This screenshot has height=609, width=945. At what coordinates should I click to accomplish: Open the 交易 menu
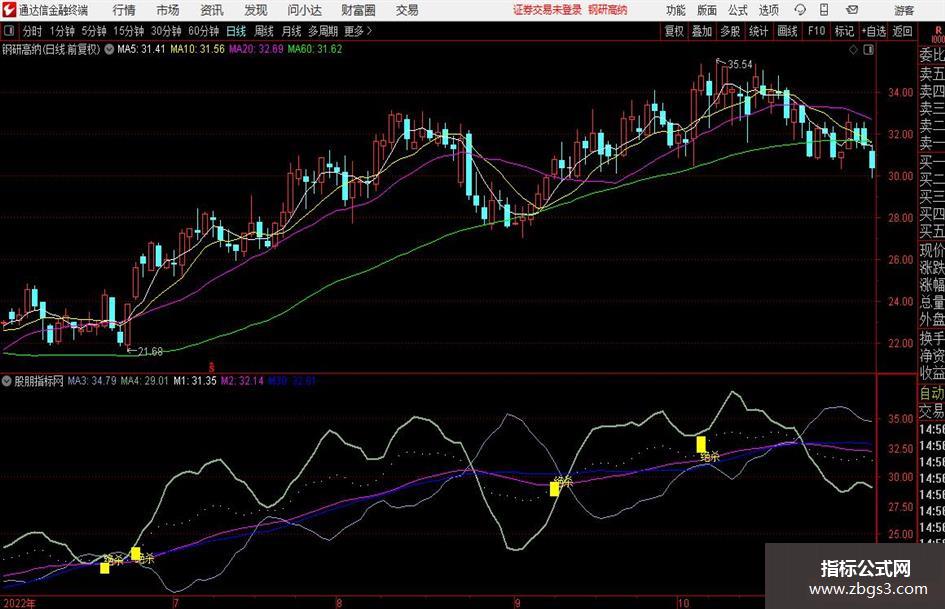(x=407, y=10)
